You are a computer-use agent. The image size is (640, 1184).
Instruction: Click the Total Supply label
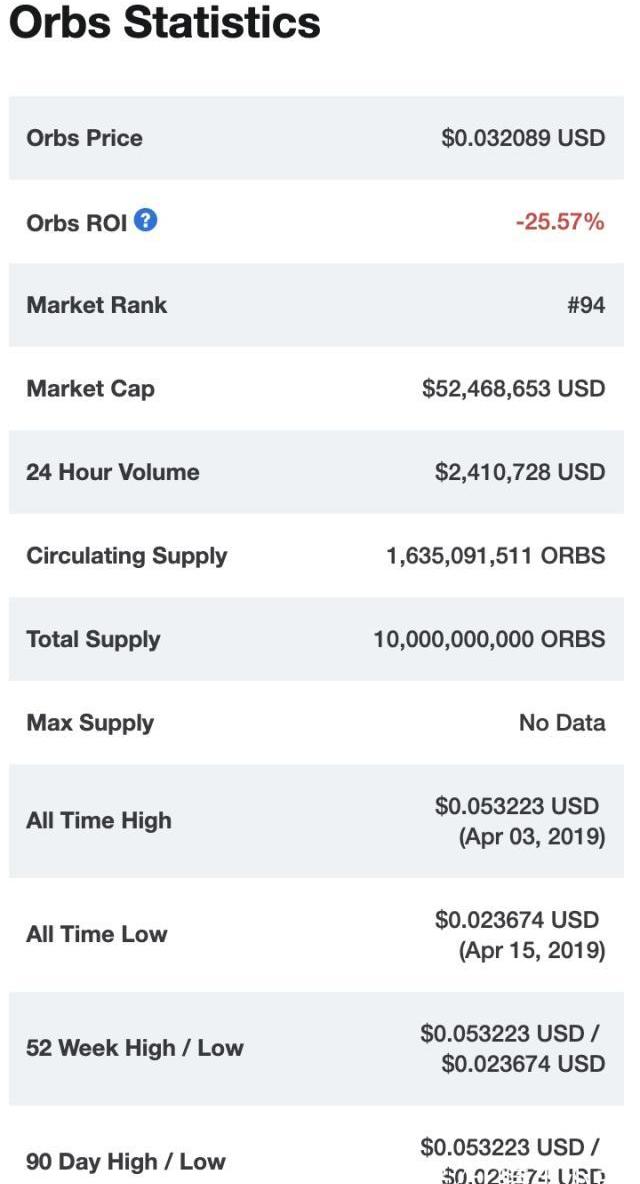pyautogui.click(x=93, y=640)
